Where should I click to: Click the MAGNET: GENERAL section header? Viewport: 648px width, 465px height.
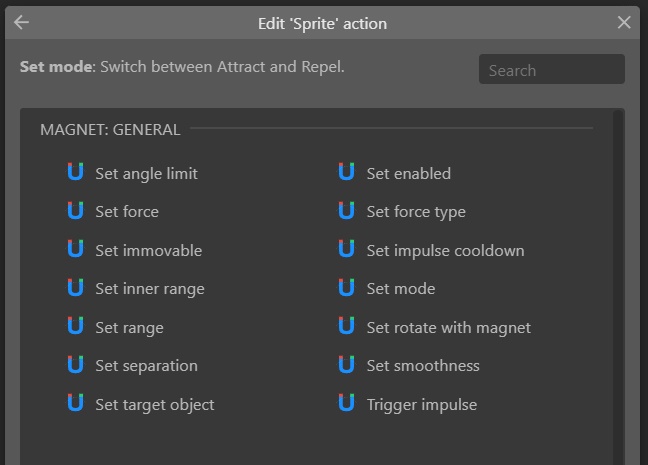coord(110,129)
